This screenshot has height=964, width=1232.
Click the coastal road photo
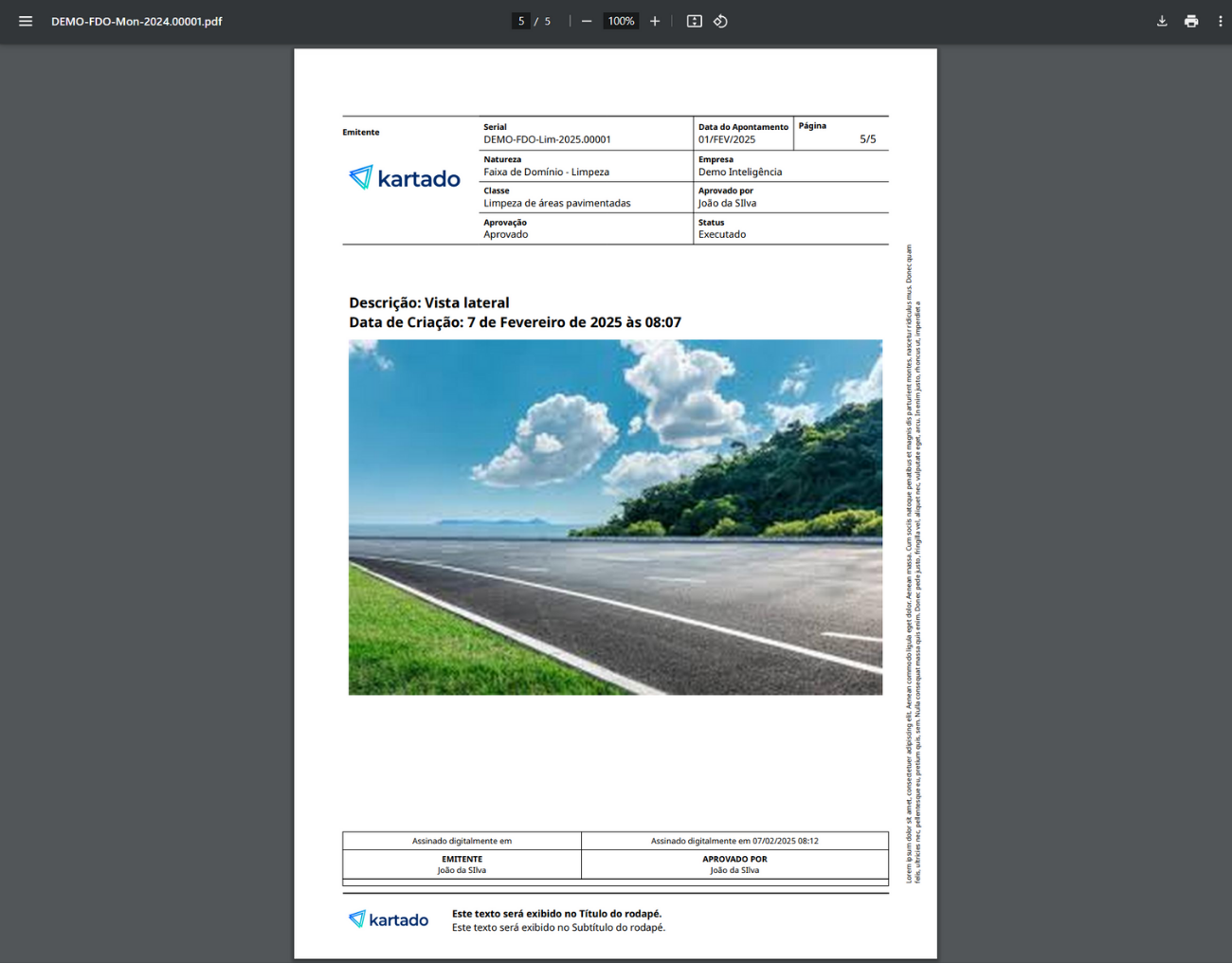click(615, 518)
